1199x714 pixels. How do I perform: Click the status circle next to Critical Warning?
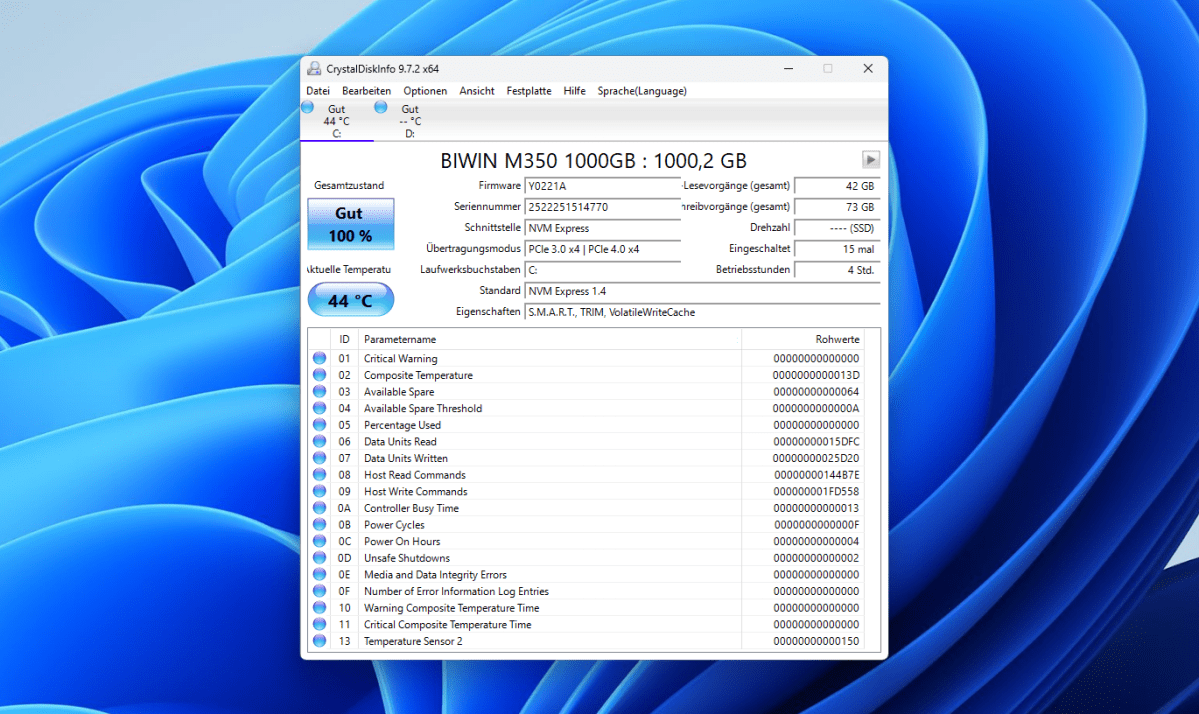click(x=320, y=358)
